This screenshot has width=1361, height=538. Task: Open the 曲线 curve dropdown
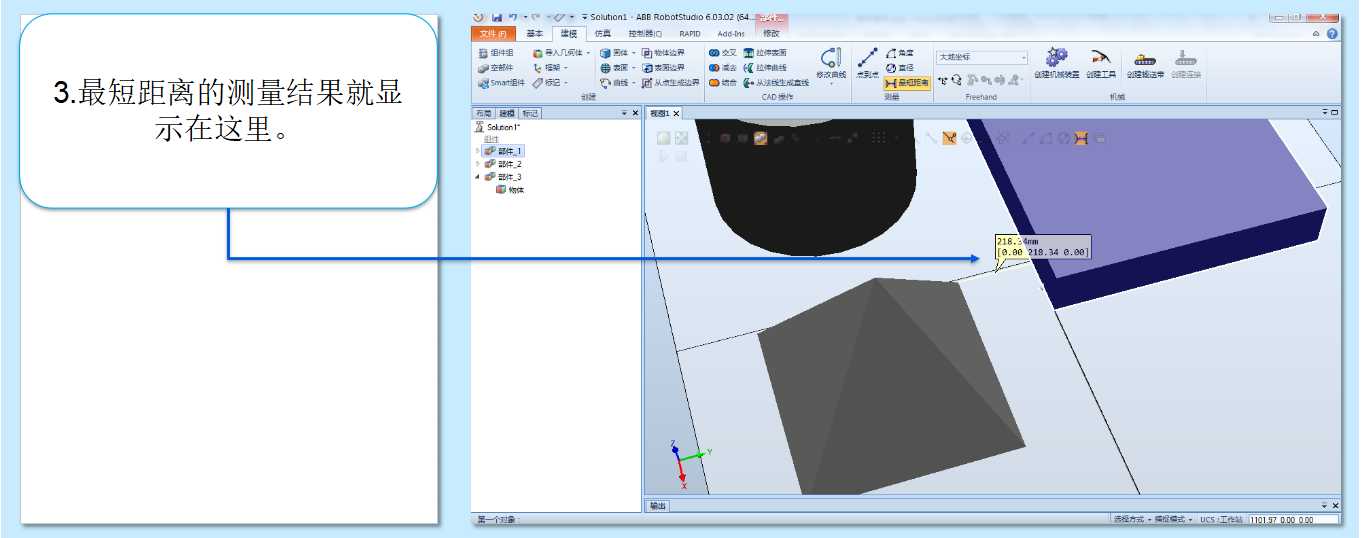617,83
